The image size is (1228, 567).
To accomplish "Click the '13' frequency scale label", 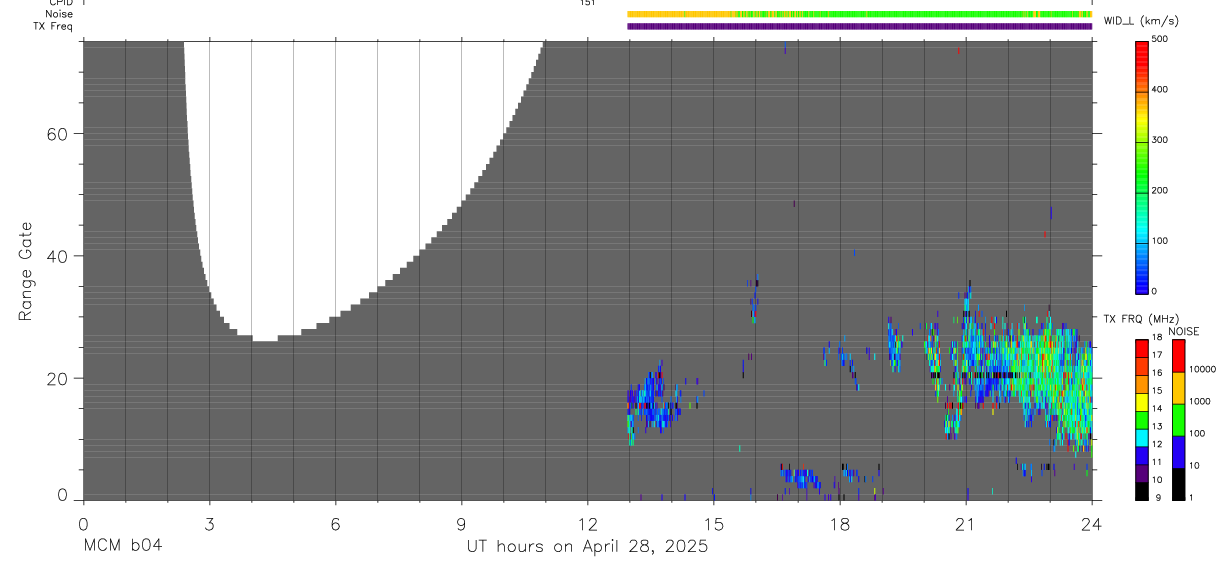I will click(1158, 426).
